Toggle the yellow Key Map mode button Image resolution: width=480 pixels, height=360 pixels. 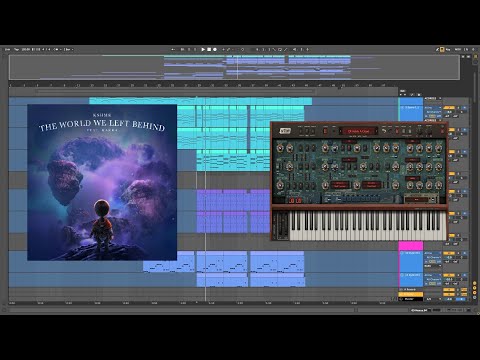pos(442,49)
